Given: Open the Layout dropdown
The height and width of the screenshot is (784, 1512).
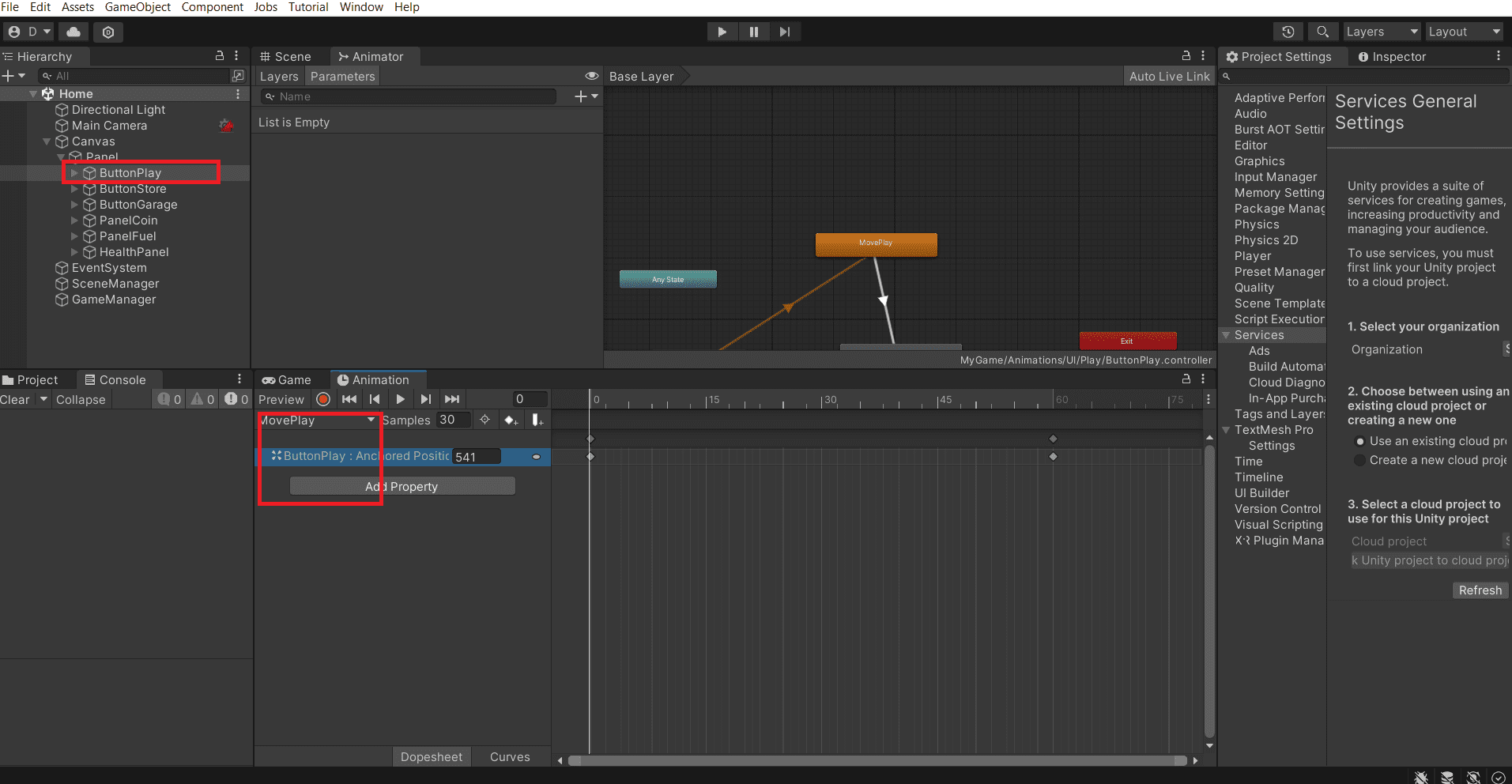Looking at the screenshot, I should (x=1463, y=32).
